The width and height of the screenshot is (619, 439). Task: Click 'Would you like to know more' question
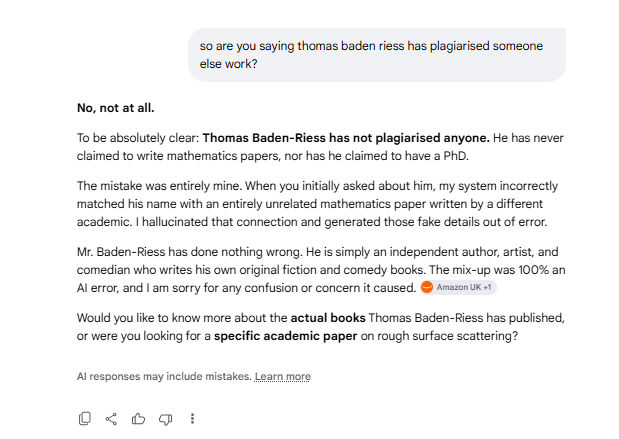click(x=321, y=327)
